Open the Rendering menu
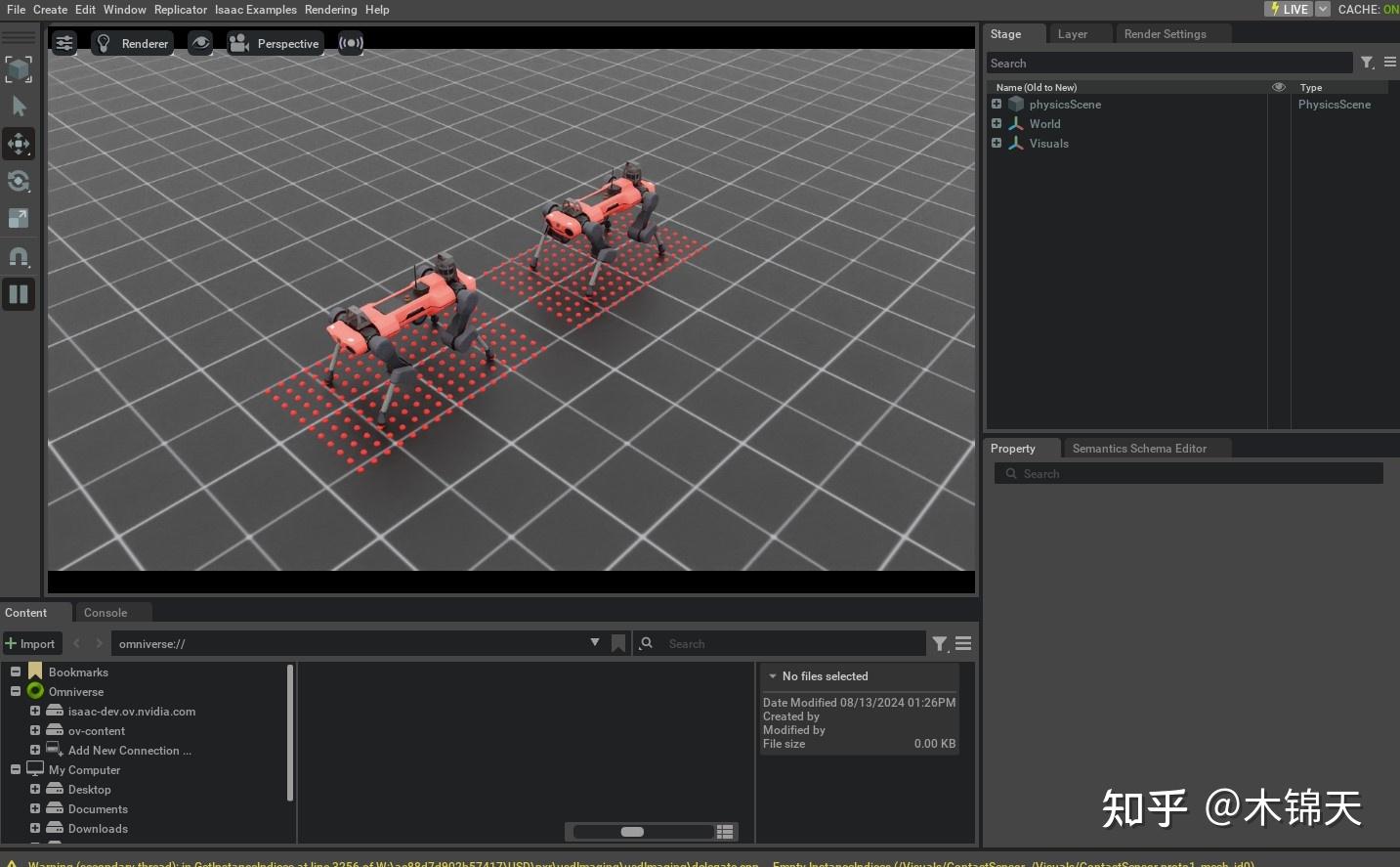The width and height of the screenshot is (1400, 867). click(x=330, y=10)
